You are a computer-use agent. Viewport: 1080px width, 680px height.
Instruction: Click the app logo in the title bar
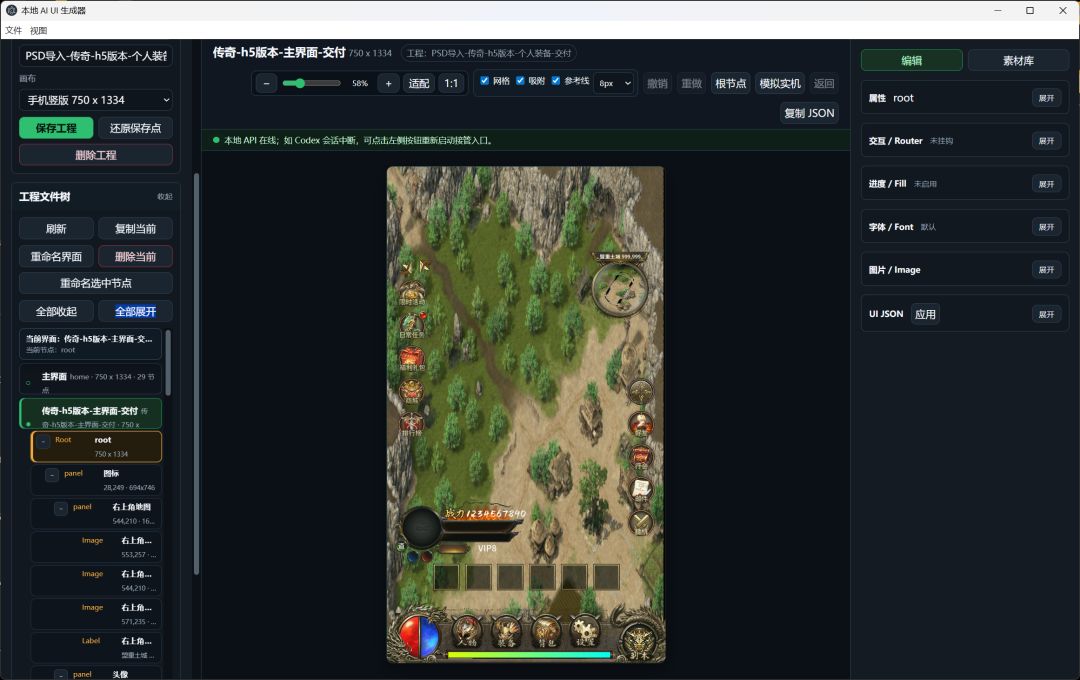pos(11,10)
